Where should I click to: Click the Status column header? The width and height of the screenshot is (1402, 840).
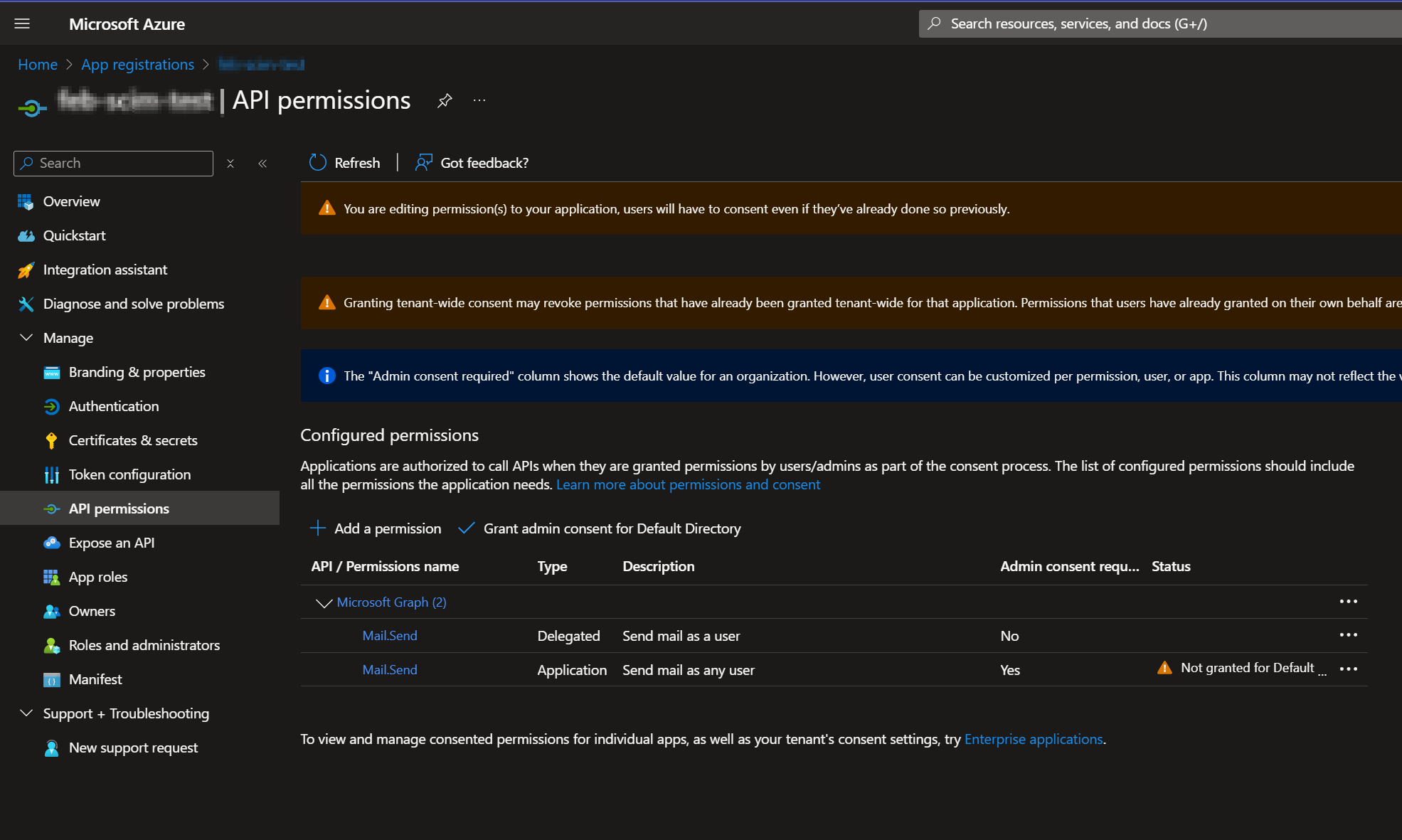coord(1171,566)
